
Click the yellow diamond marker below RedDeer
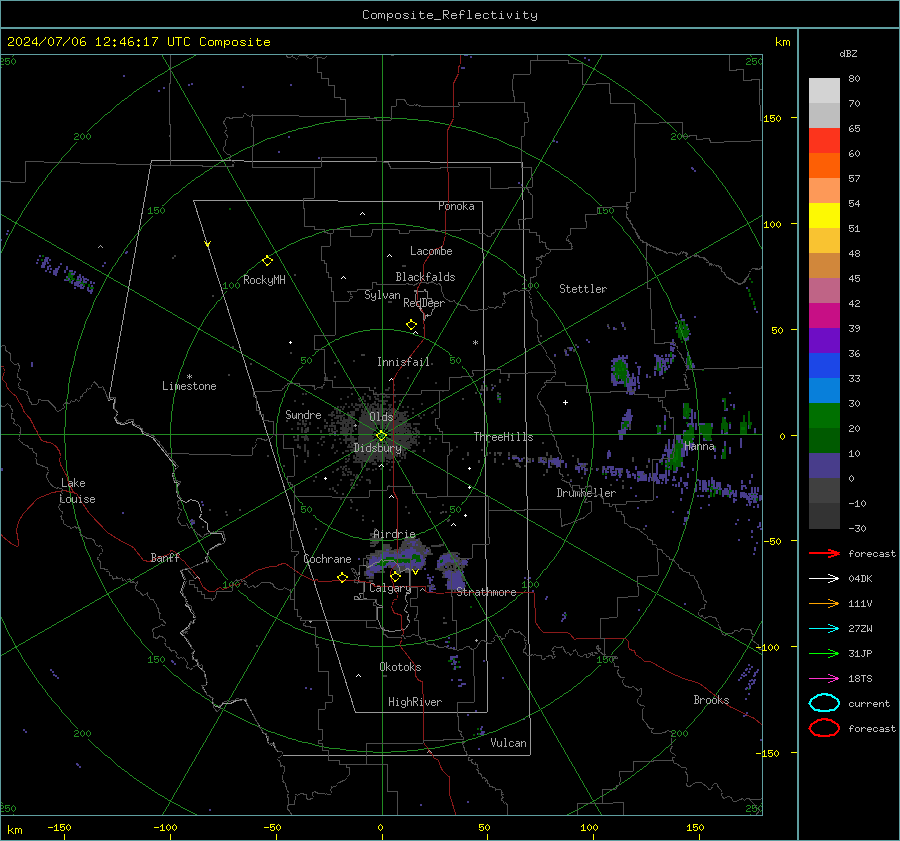click(x=411, y=325)
